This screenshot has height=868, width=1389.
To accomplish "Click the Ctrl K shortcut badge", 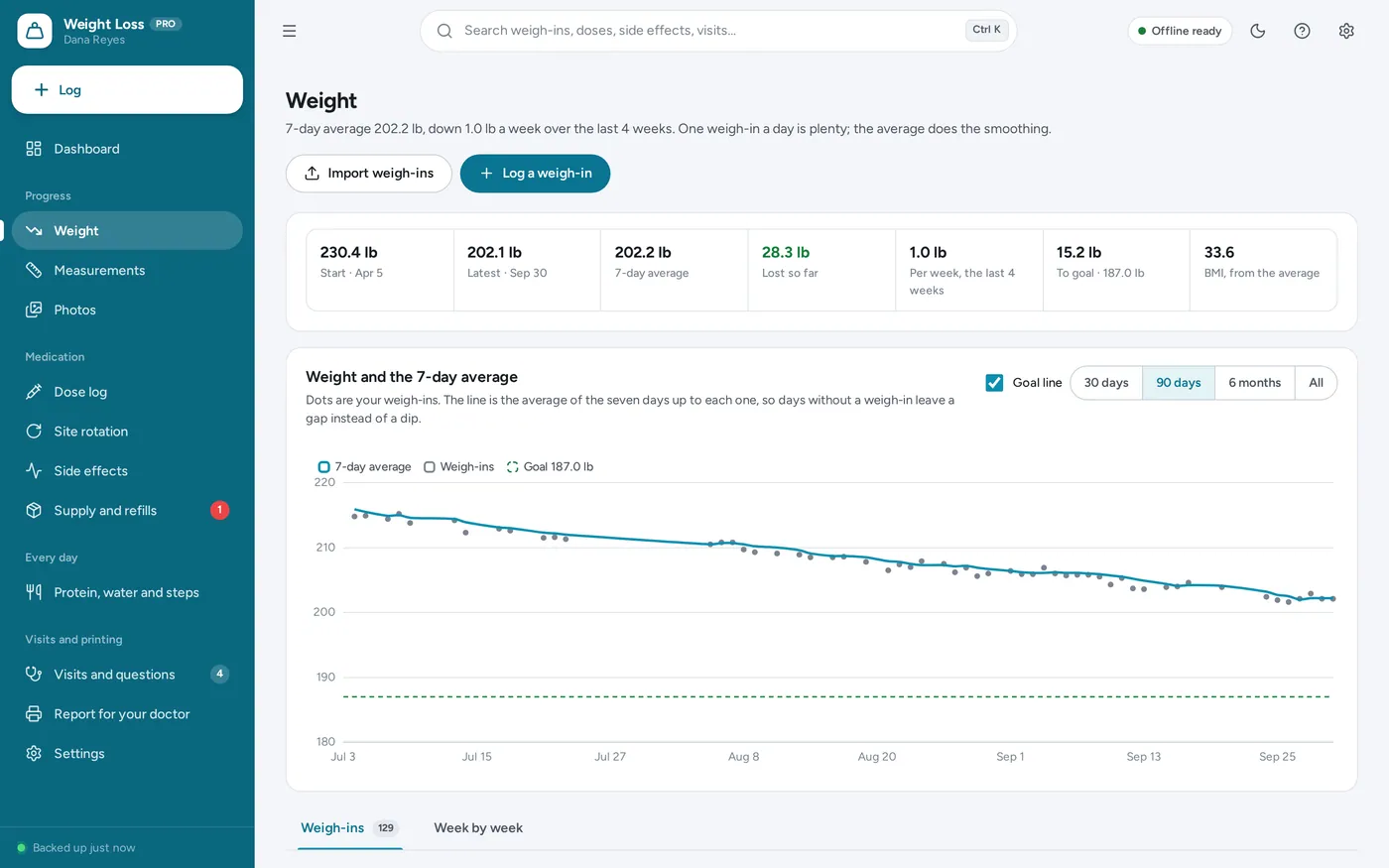I will 987,30.
